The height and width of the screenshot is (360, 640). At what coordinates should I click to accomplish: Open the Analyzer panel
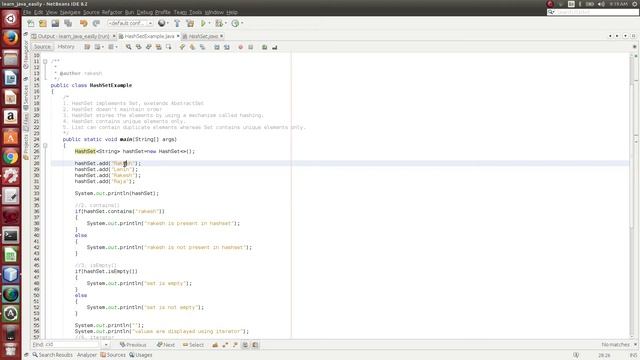(87, 355)
